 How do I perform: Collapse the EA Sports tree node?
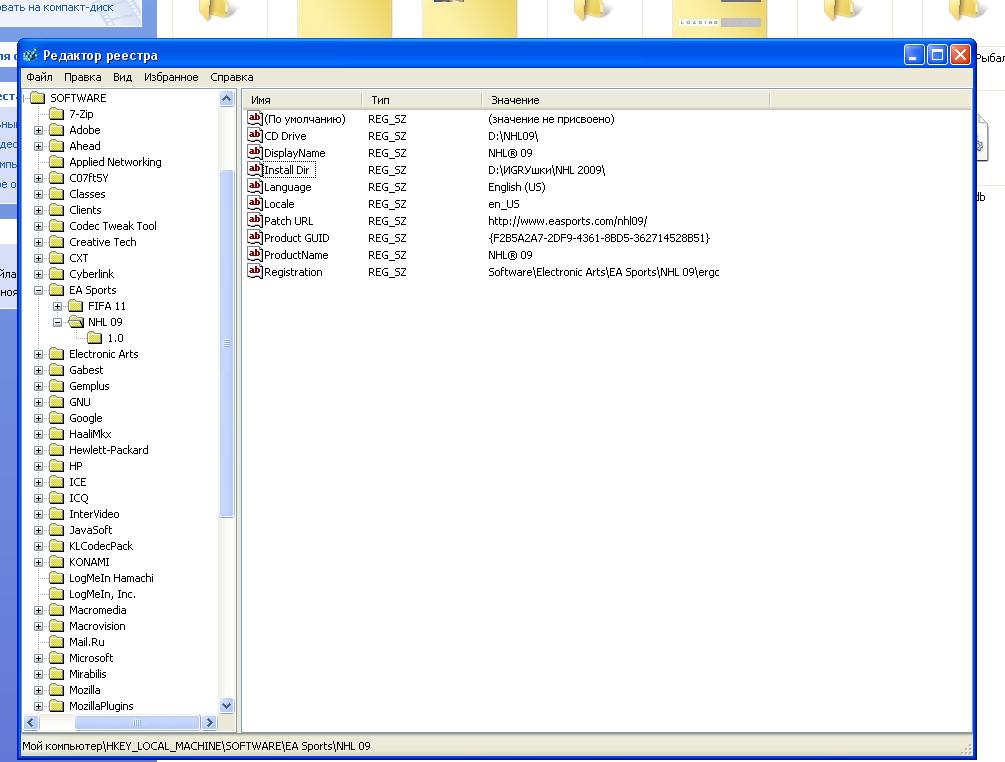pos(39,290)
